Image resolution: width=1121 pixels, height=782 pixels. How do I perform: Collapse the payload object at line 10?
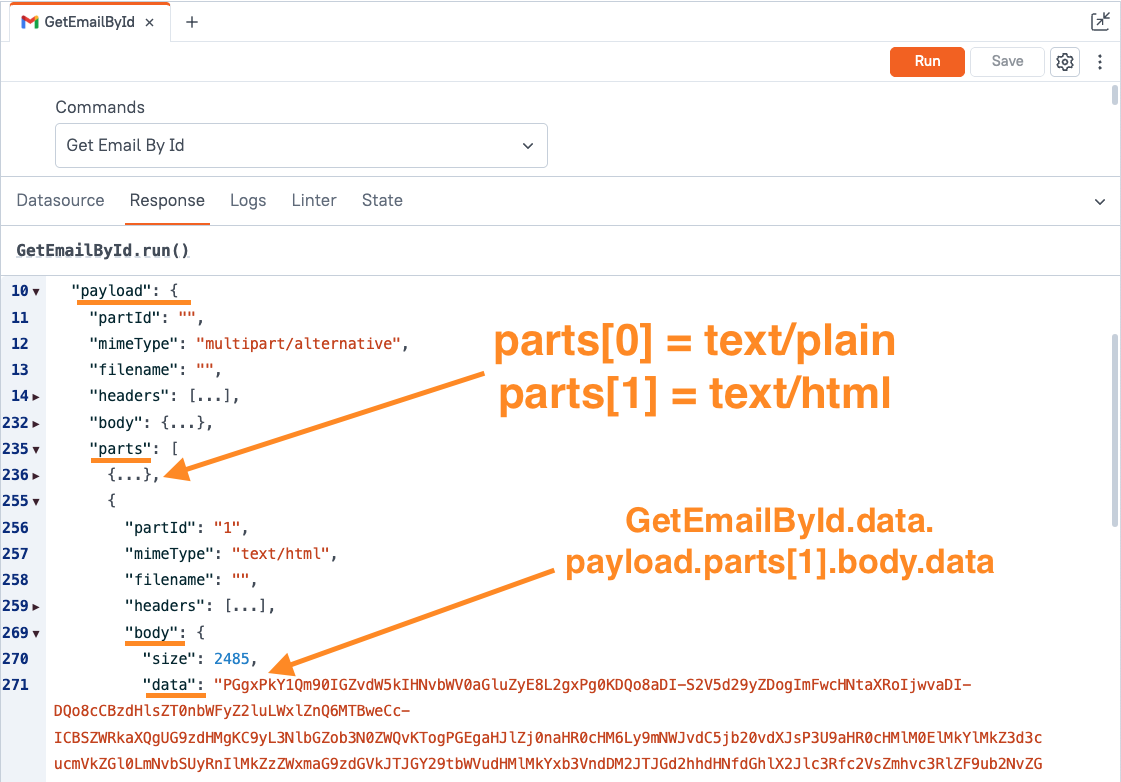click(x=37, y=292)
